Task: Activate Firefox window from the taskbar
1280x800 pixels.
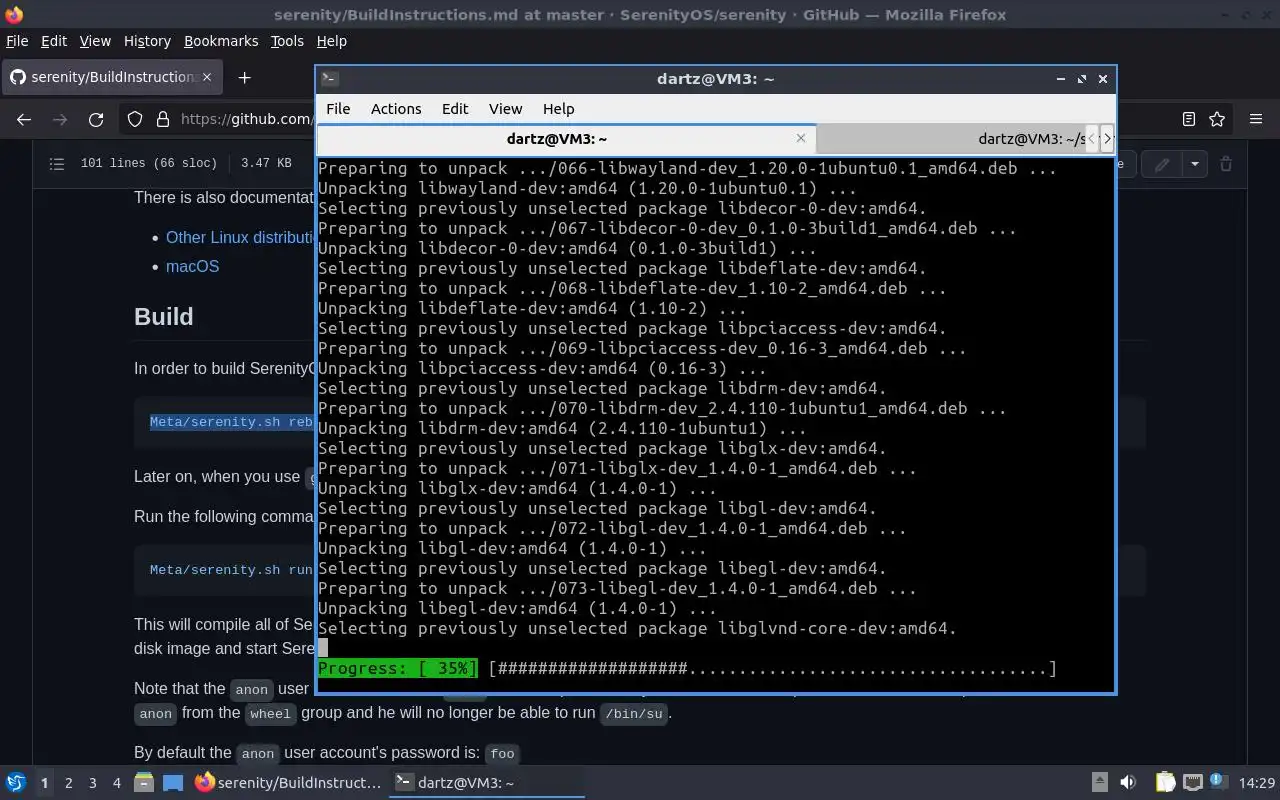Action: (288, 782)
